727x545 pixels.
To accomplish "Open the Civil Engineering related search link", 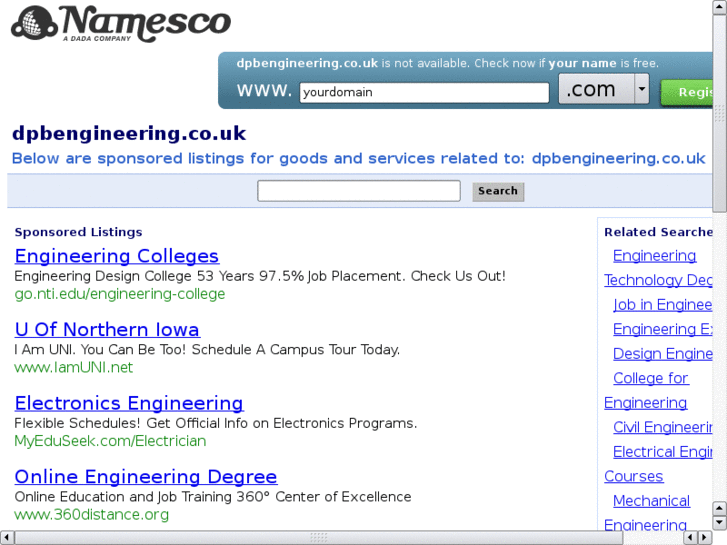I will point(663,427).
